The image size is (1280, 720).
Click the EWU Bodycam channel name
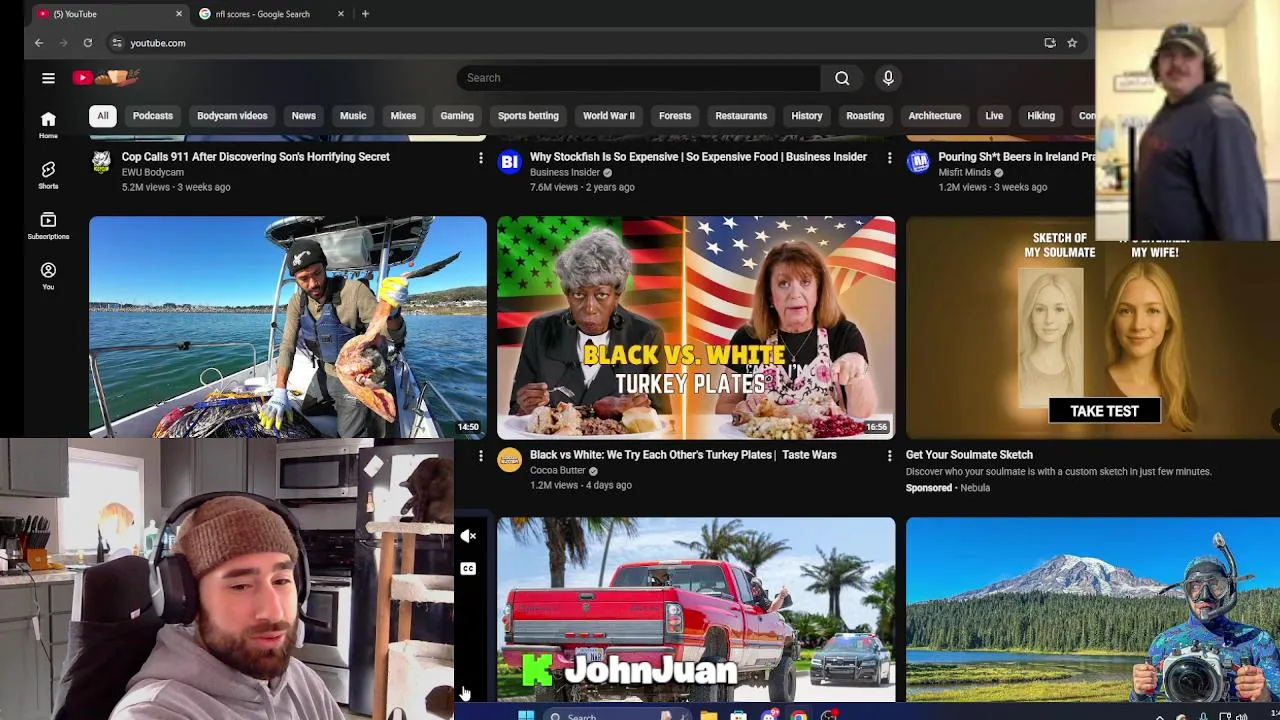point(152,172)
